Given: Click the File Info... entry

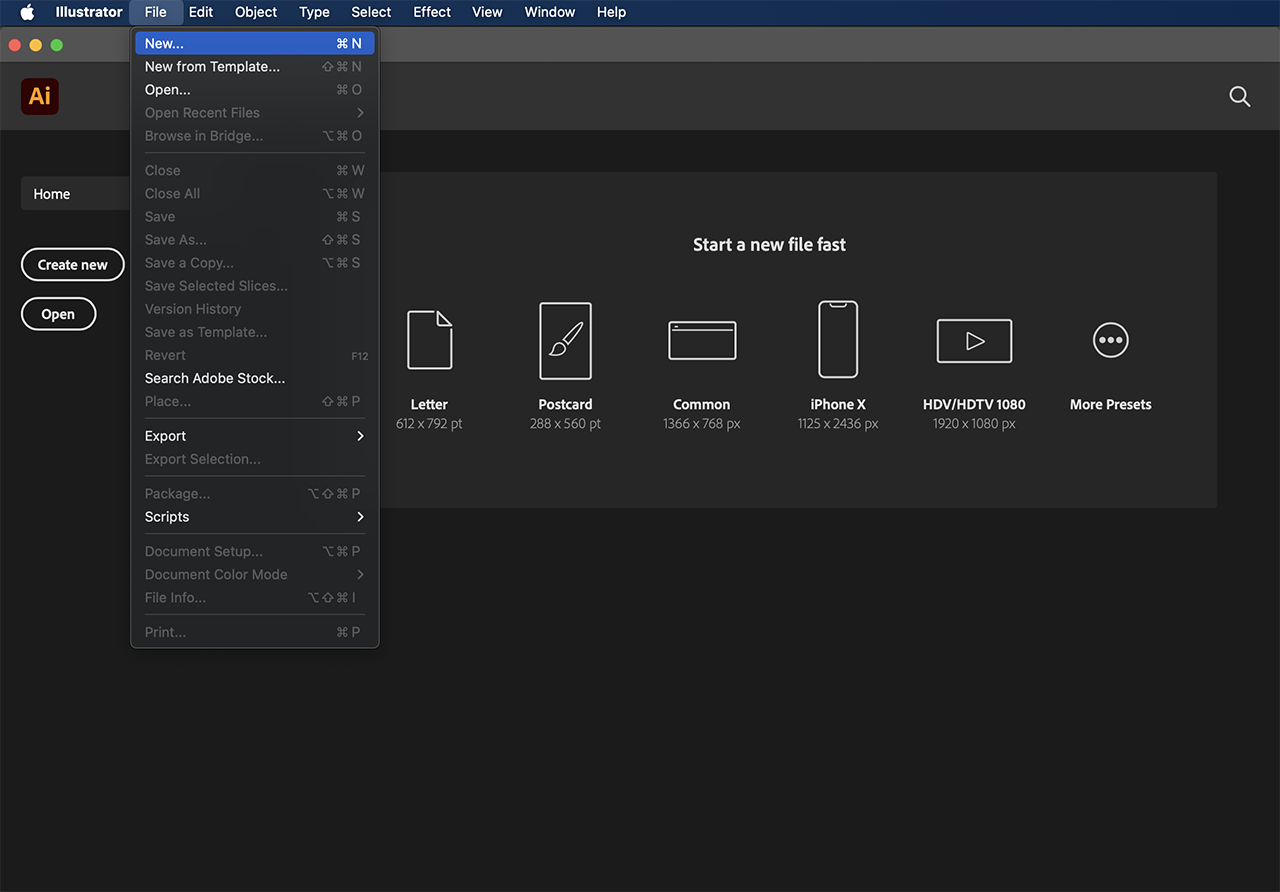Looking at the screenshot, I should click(255, 598).
